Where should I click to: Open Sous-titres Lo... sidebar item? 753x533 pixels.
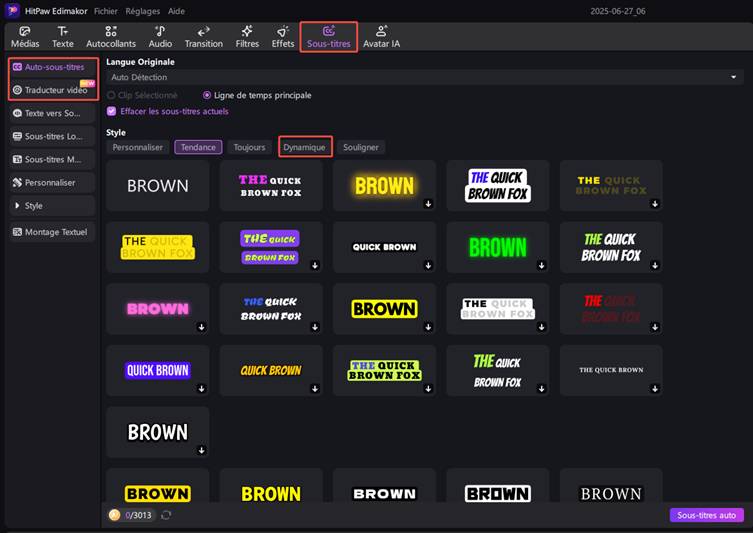(x=52, y=136)
